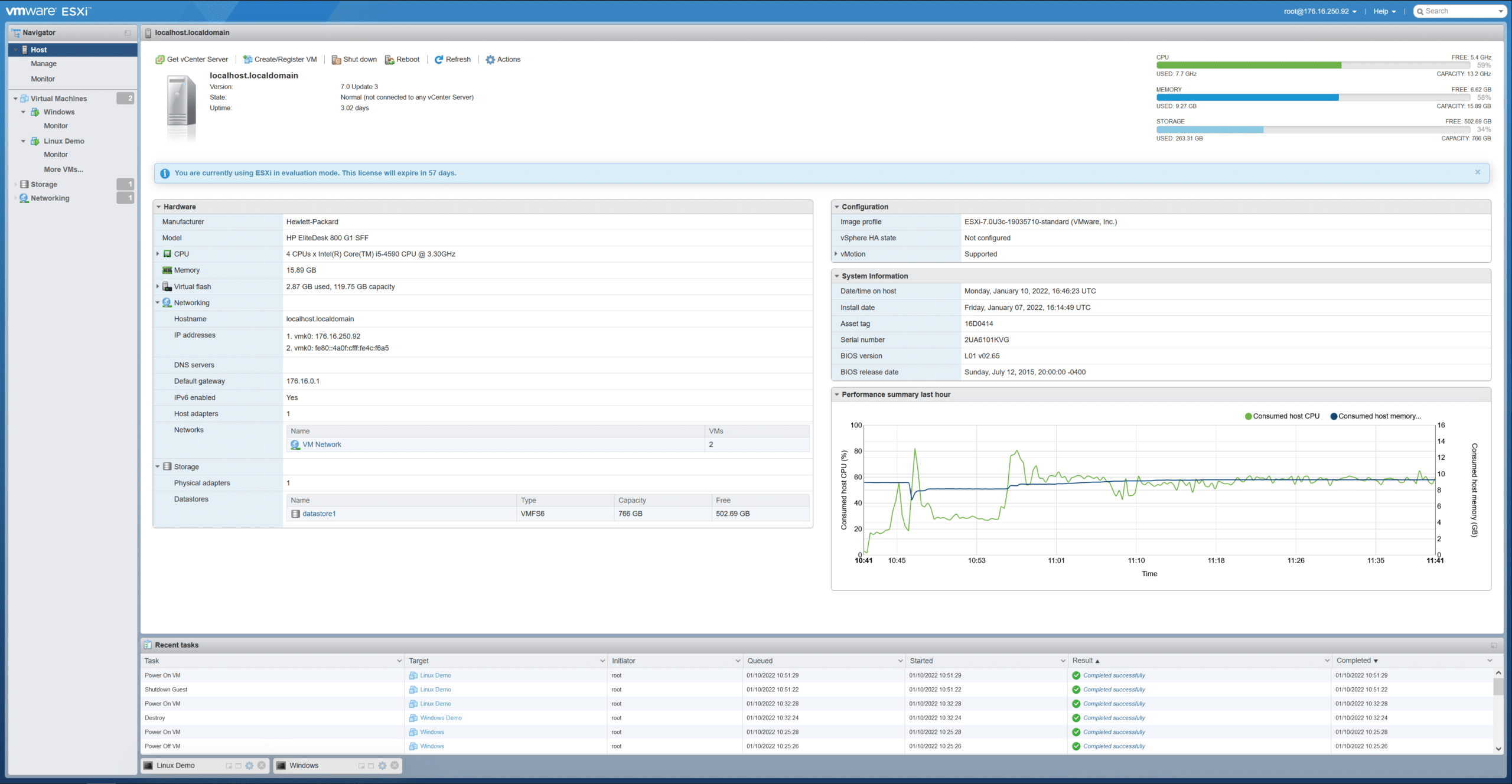Open Monitor under Windows VM
The height and width of the screenshot is (784, 1512).
coord(56,126)
